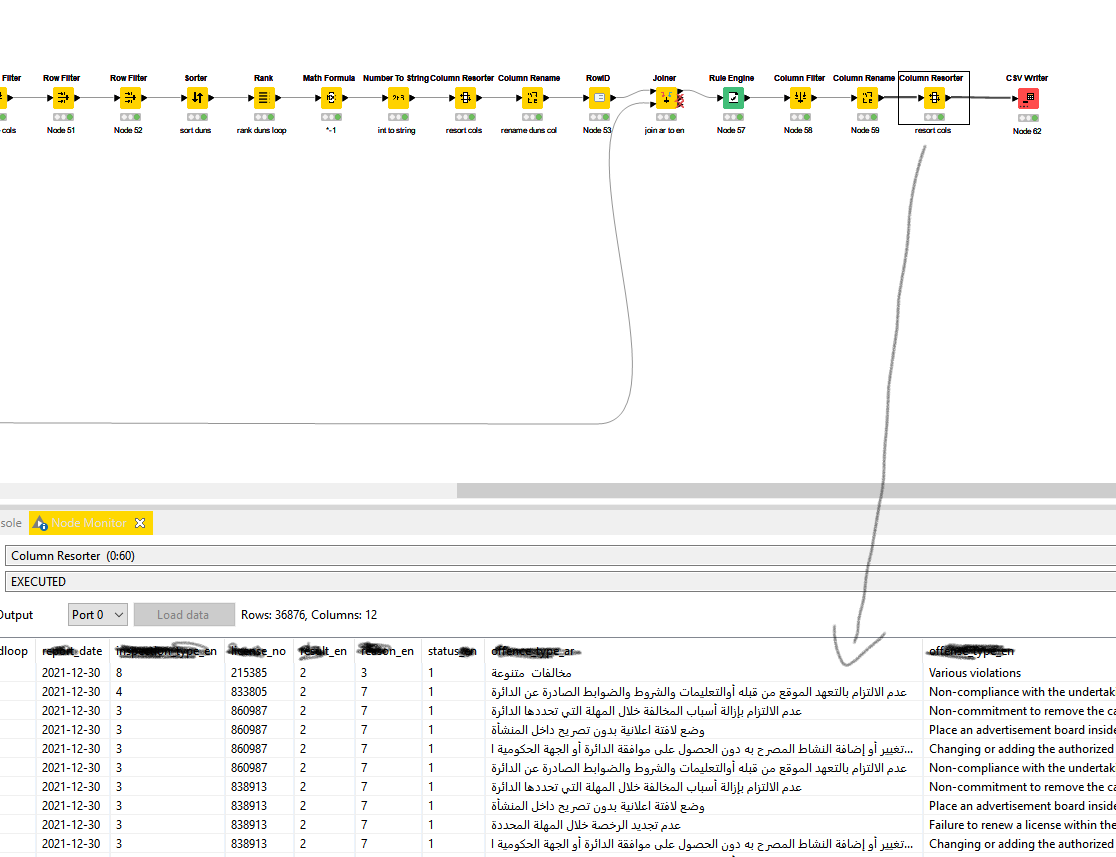The height and width of the screenshot is (857, 1116).
Task: Click the horizontal scrollbar under workflow canvas
Action: [x=786, y=491]
